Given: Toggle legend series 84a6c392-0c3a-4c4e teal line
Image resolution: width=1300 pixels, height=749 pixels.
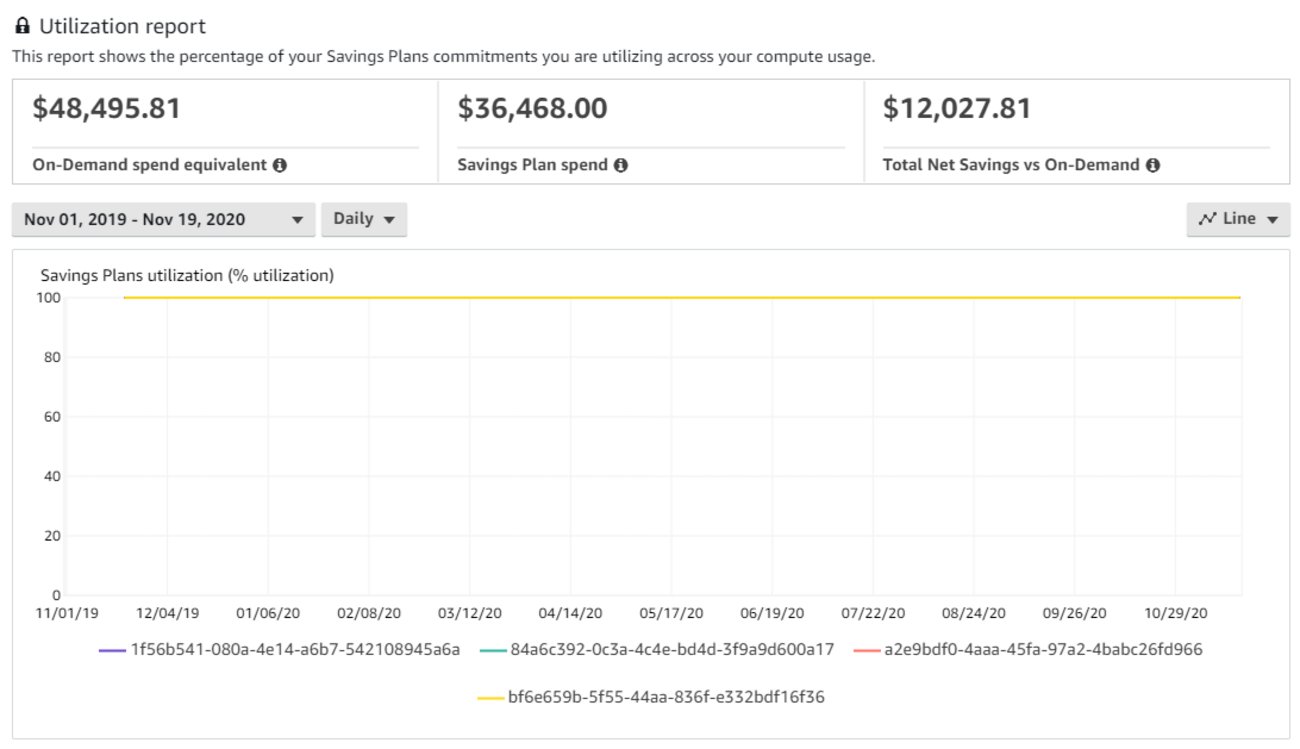Looking at the screenshot, I should pyautogui.click(x=672, y=650).
